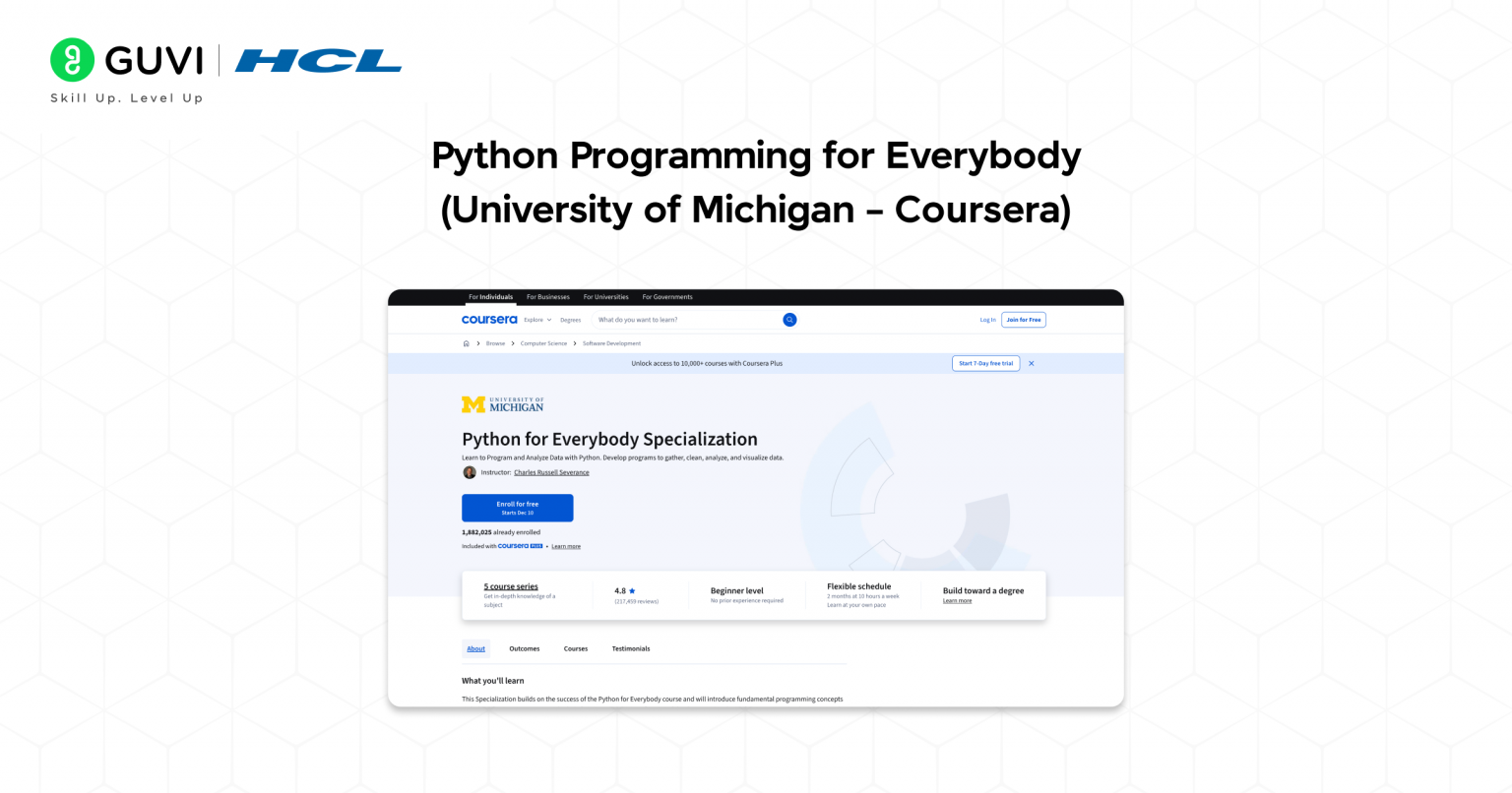Click the HCL logo
This screenshot has width=1512, height=793.
click(318, 61)
